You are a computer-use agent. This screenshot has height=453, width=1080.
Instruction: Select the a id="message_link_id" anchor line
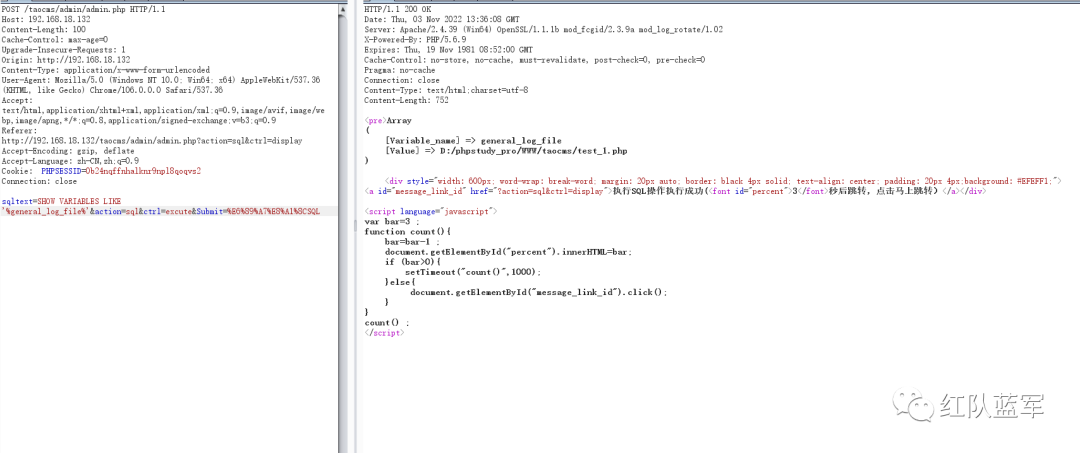676,191
